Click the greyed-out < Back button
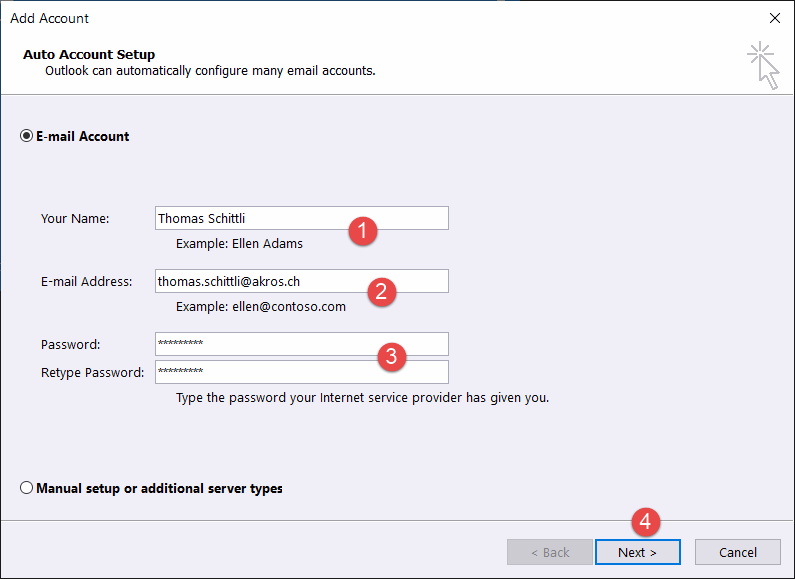 [549, 552]
